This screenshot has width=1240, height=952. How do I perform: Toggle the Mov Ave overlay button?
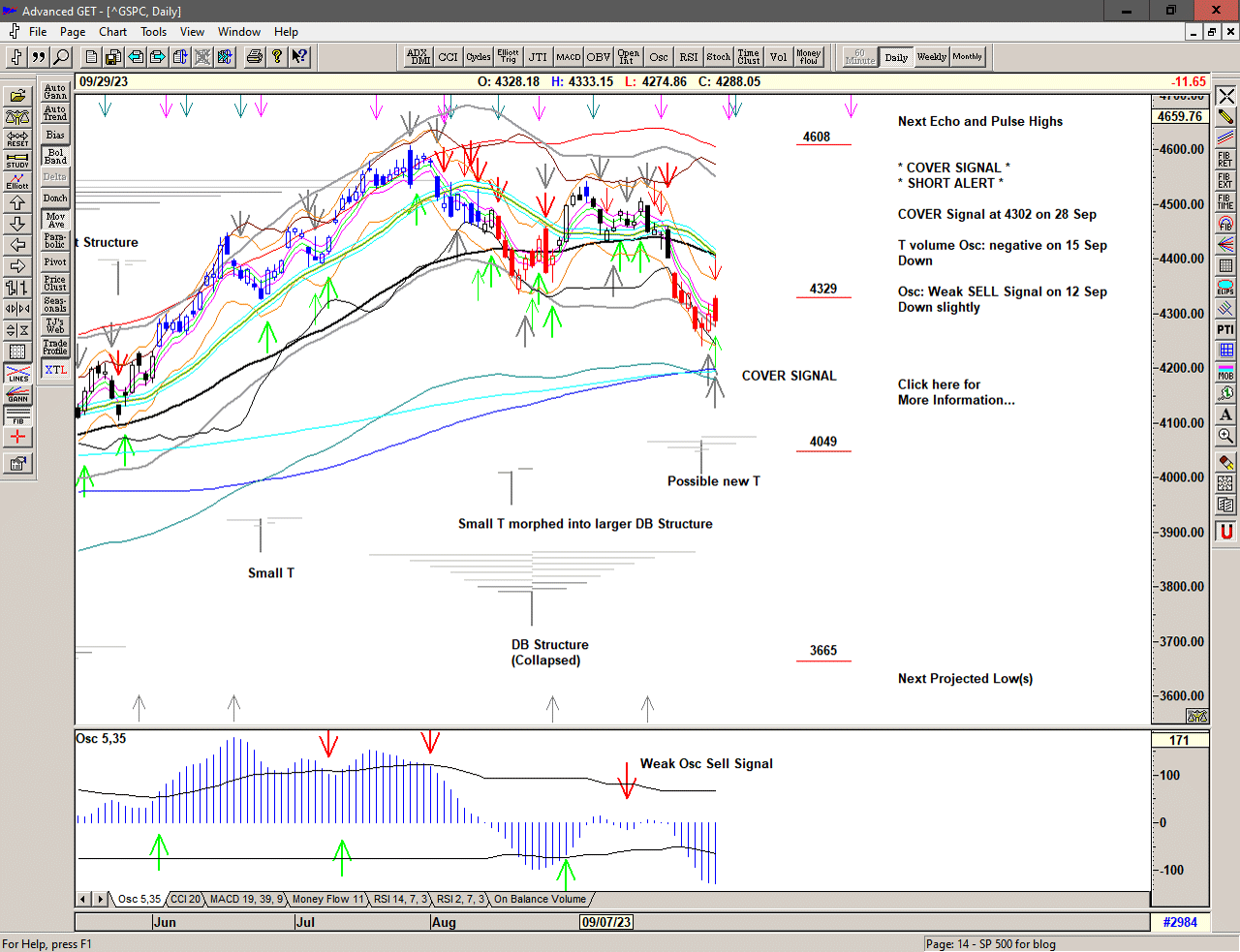coord(55,220)
